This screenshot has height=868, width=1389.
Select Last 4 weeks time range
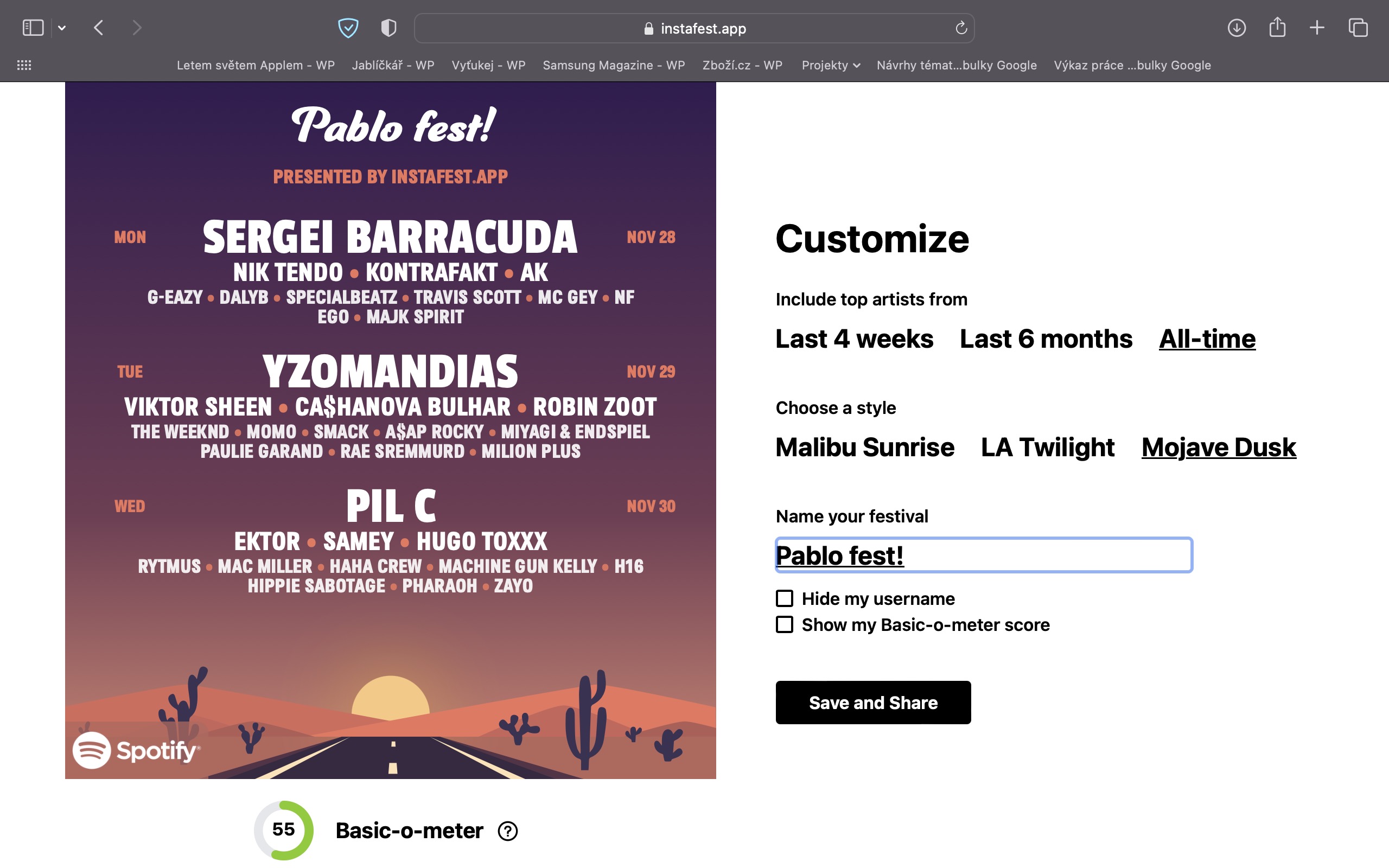pyautogui.click(x=854, y=339)
